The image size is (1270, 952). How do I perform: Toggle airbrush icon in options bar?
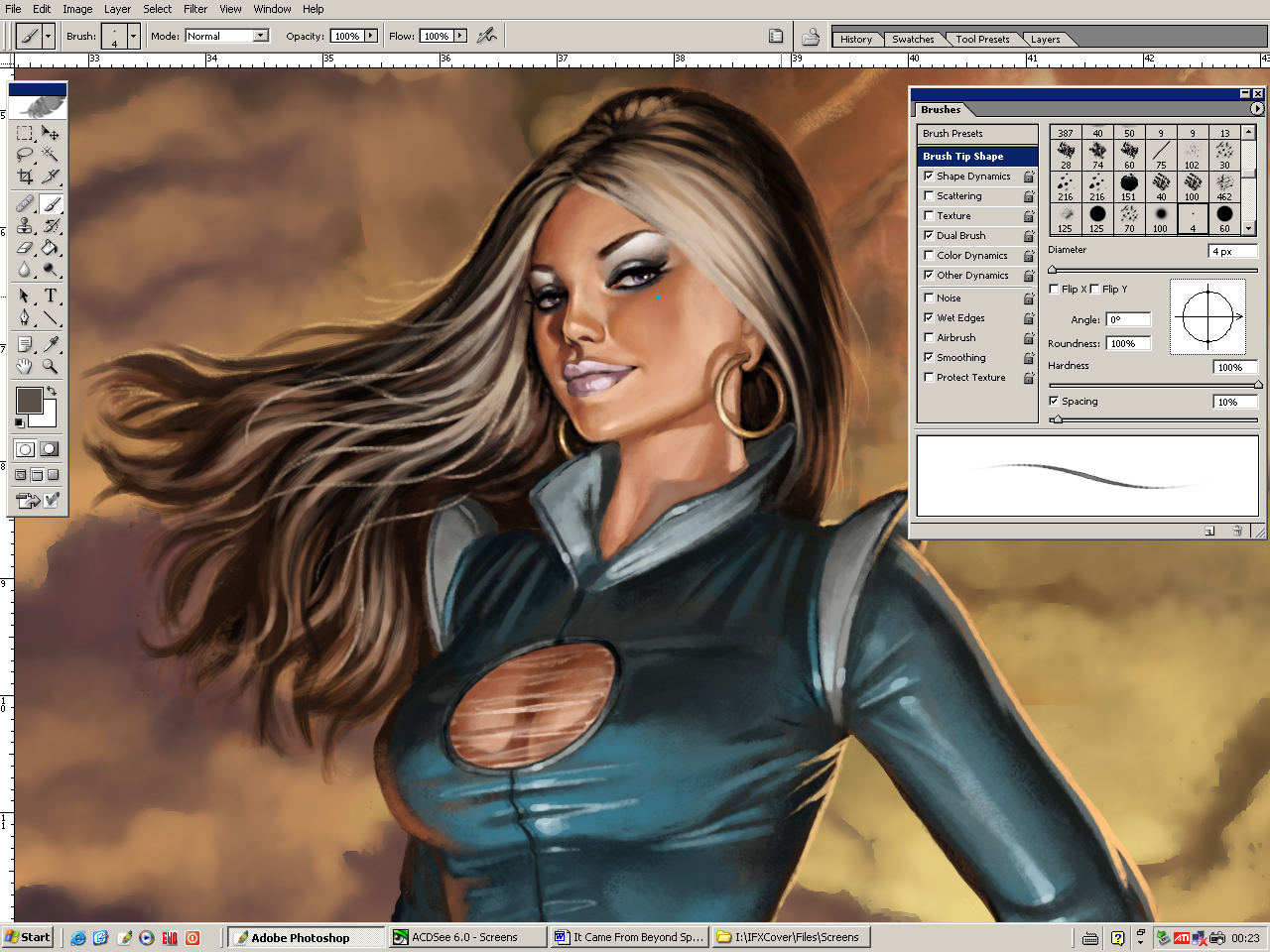coord(486,36)
